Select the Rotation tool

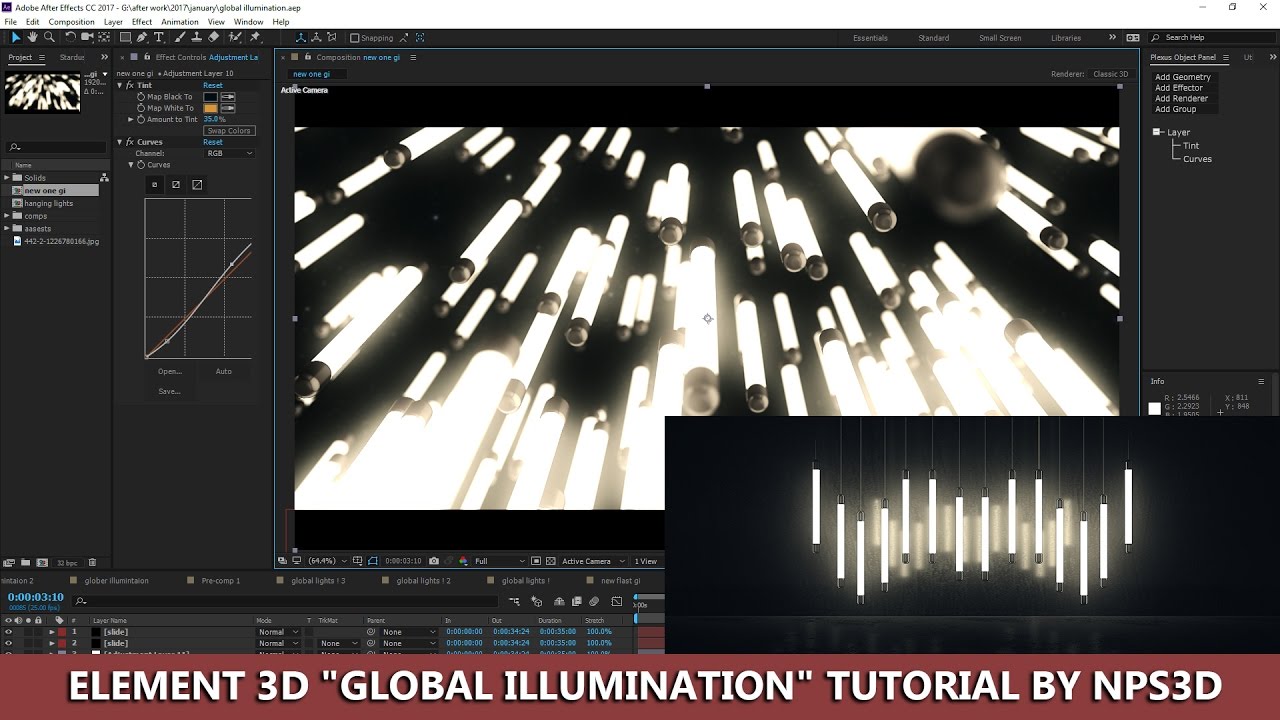(70, 37)
